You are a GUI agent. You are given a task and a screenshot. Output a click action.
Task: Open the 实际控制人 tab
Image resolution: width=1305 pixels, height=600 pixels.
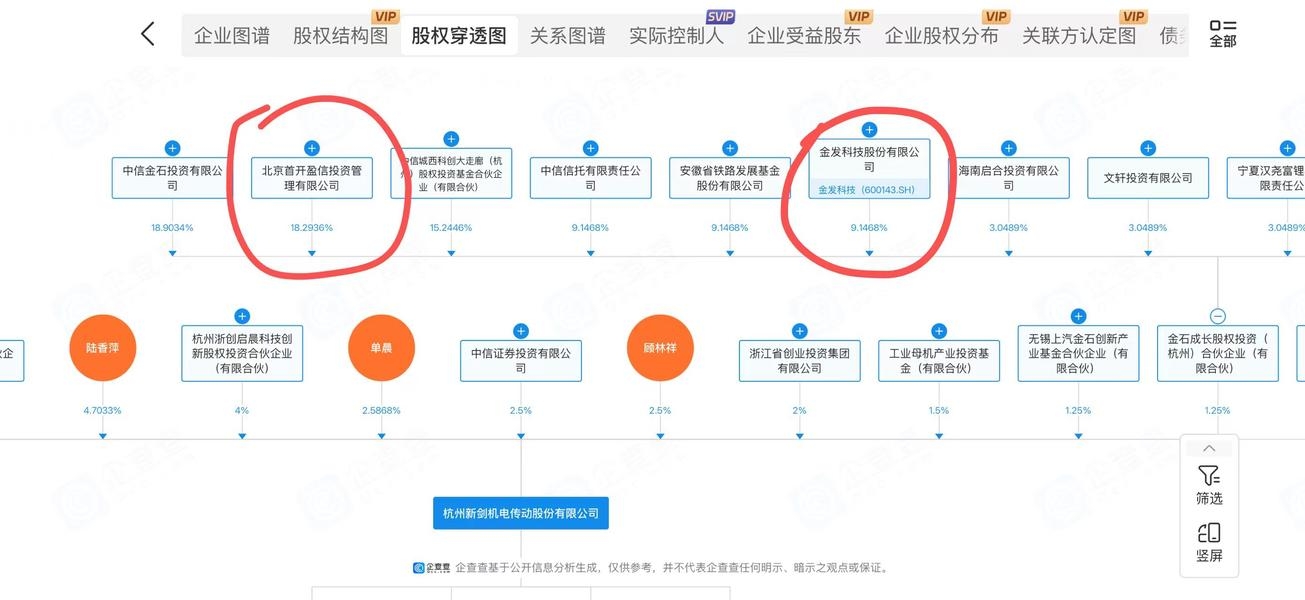tap(676, 36)
